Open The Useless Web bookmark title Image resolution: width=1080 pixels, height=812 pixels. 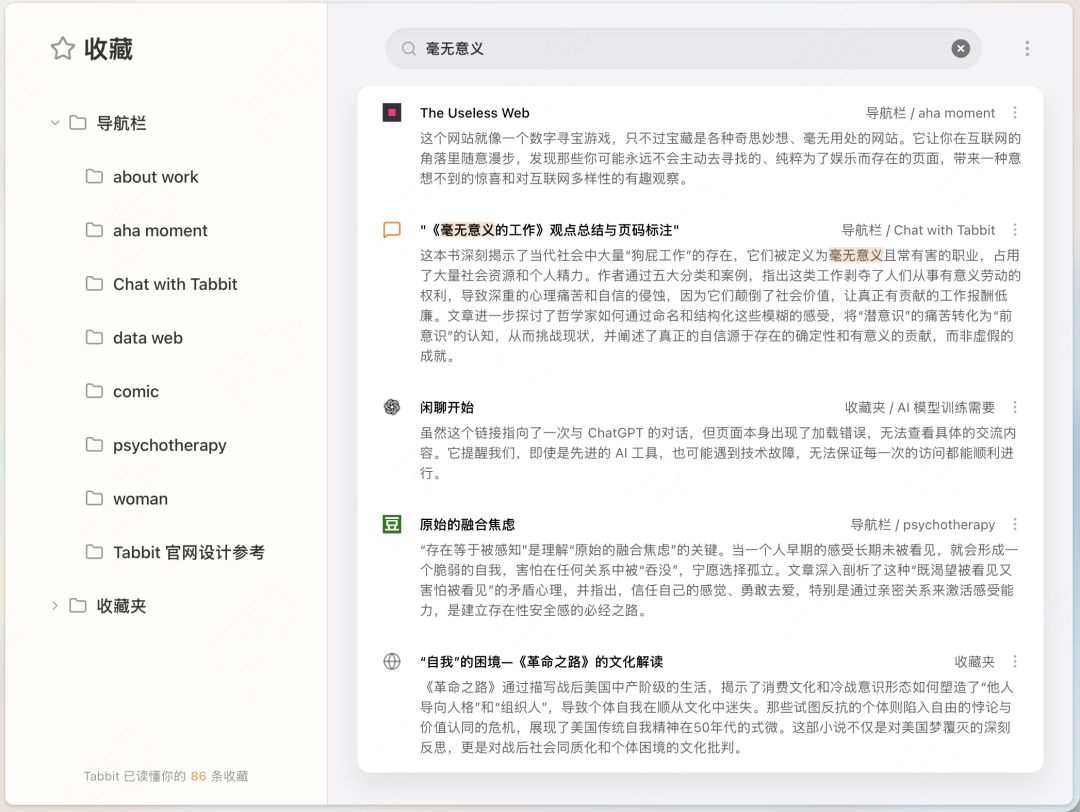coord(475,113)
